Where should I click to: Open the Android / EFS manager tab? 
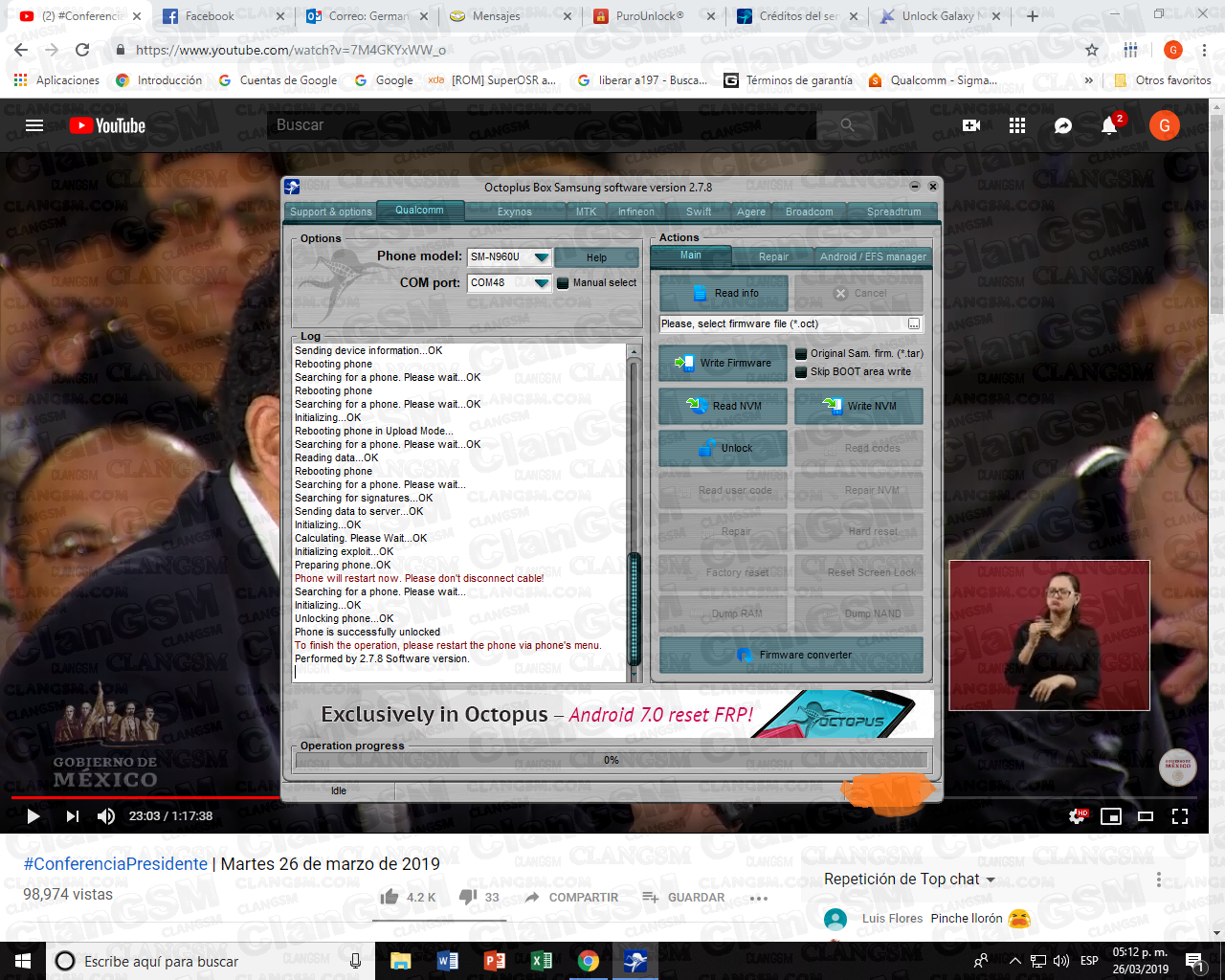873,256
